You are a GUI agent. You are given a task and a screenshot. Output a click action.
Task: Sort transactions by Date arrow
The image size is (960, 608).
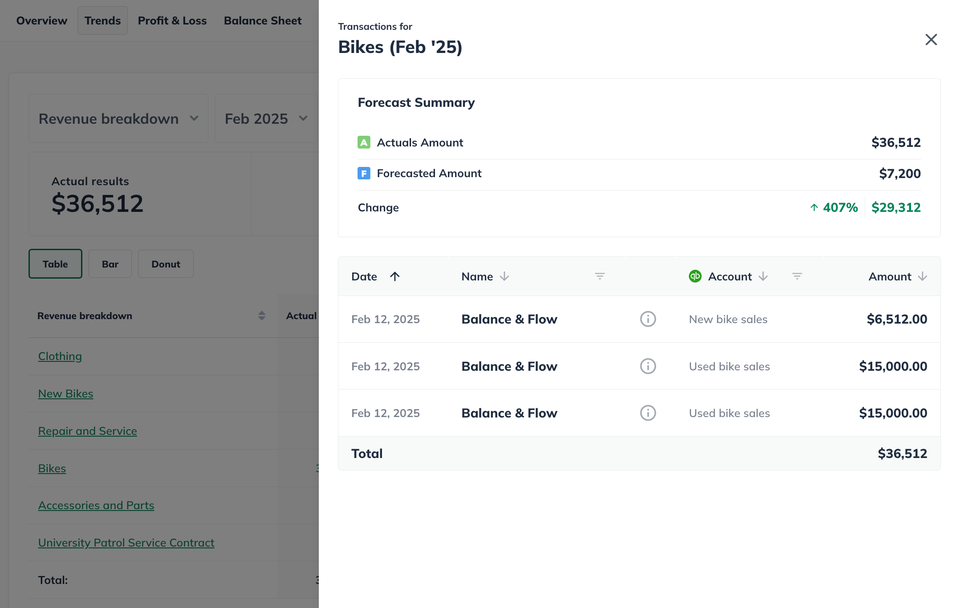395,276
